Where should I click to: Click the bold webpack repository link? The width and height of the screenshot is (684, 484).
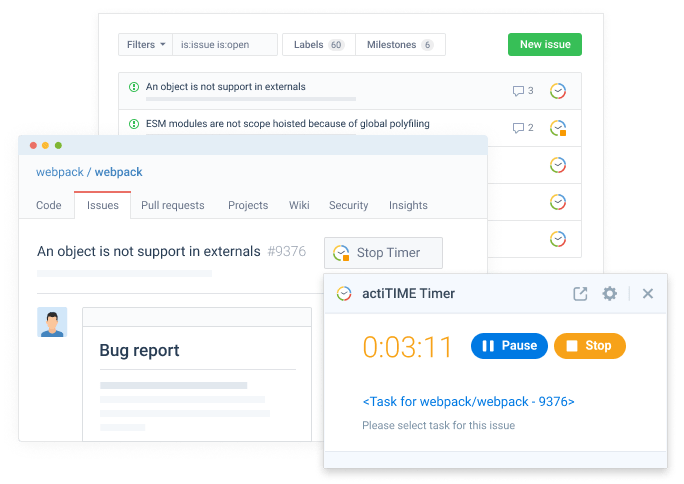(x=119, y=172)
